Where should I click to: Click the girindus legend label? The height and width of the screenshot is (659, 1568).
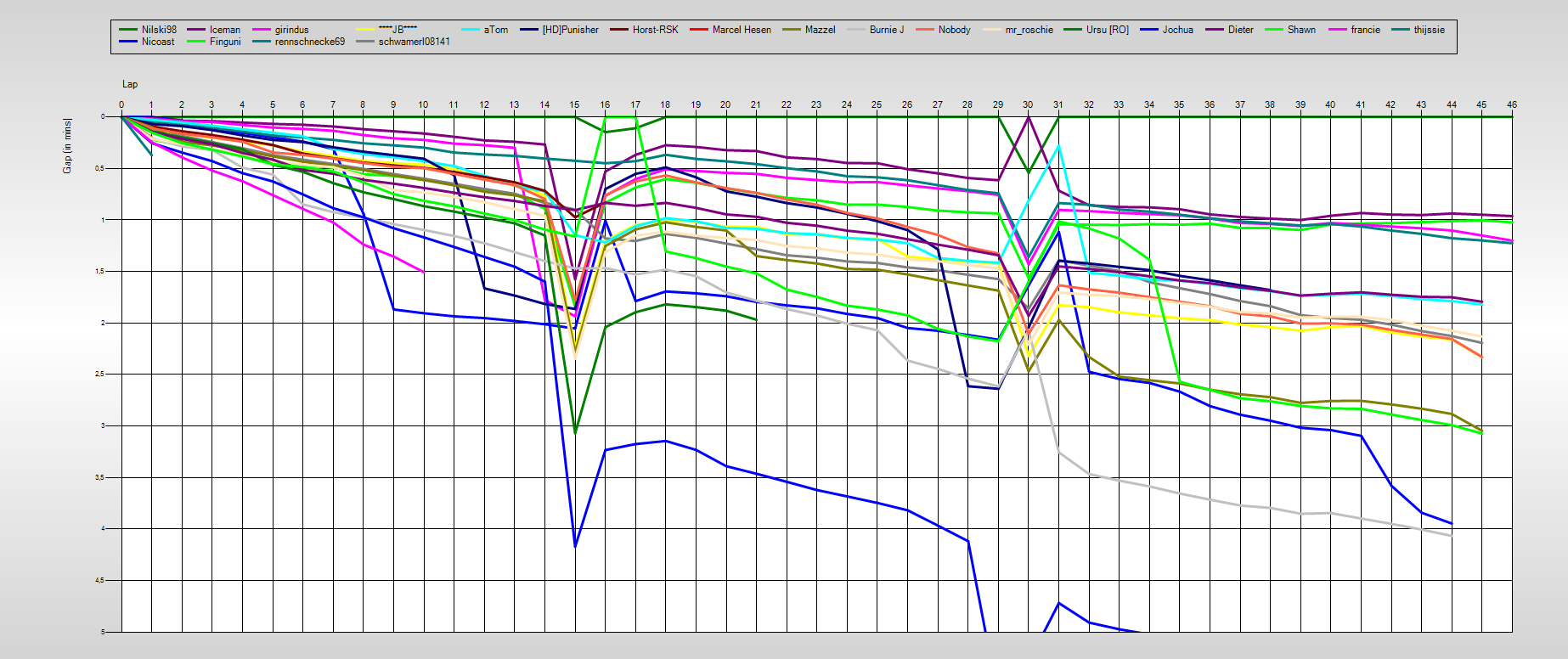(291, 30)
